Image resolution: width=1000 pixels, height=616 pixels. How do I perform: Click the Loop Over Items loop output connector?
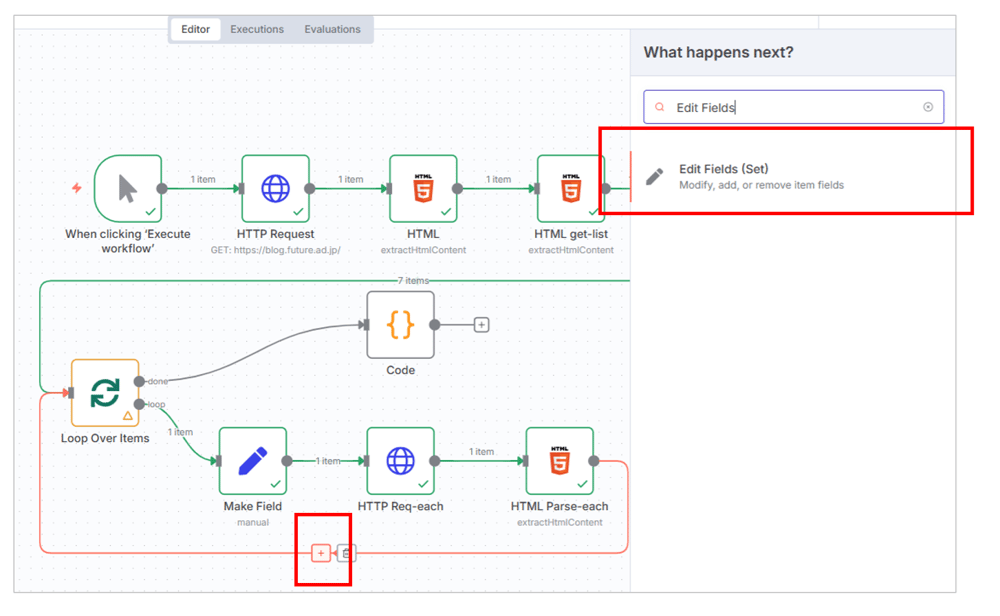click(139, 404)
